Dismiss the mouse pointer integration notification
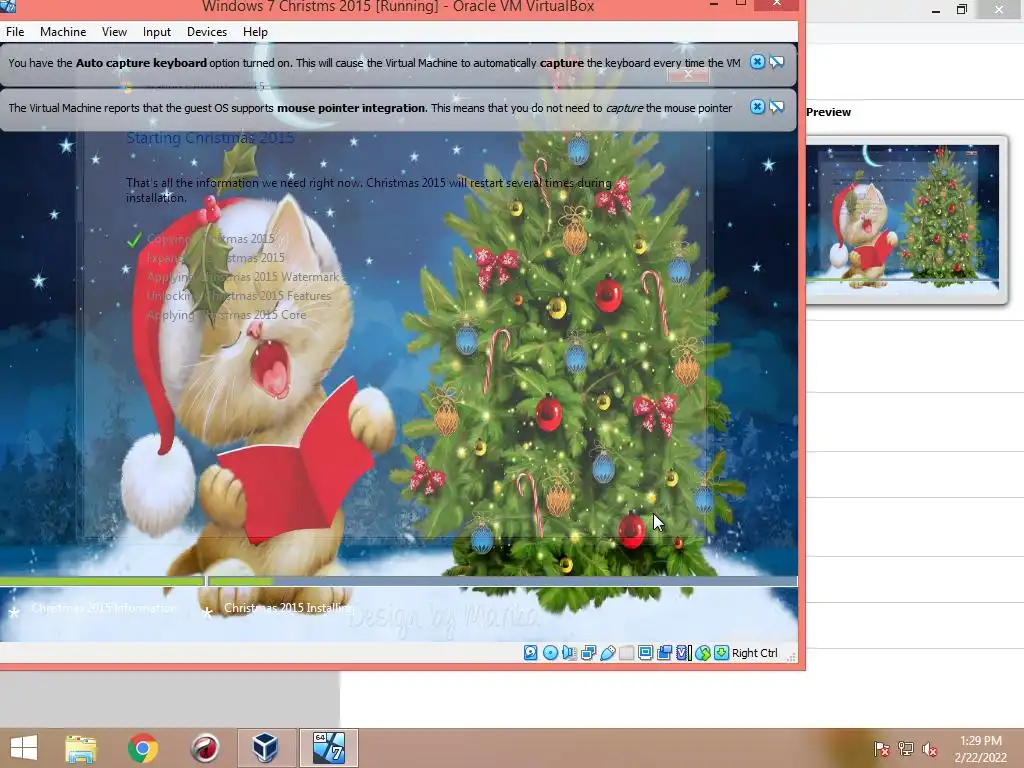The width and height of the screenshot is (1024, 768). [757, 107]
